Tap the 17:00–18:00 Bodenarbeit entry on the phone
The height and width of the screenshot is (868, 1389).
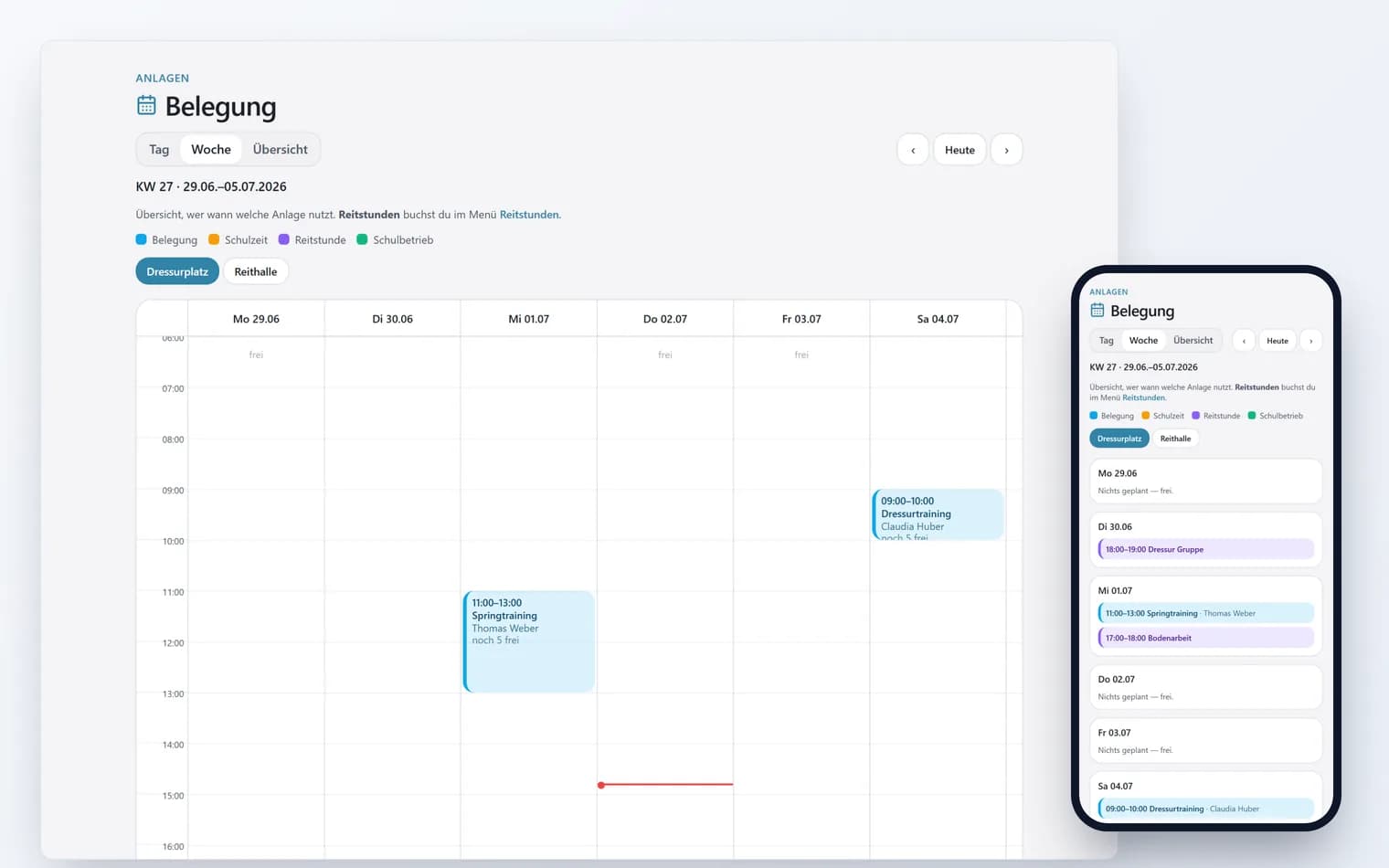[1206, 638]
